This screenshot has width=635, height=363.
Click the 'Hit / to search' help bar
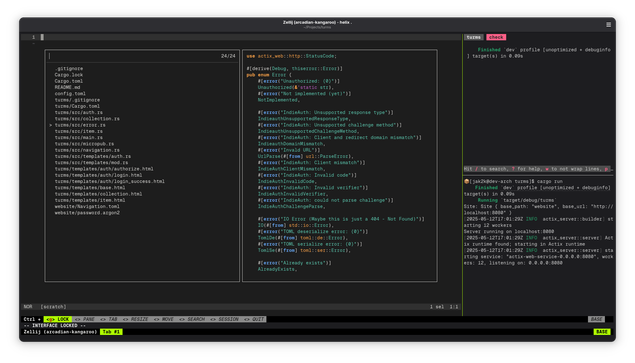(538, 169)
